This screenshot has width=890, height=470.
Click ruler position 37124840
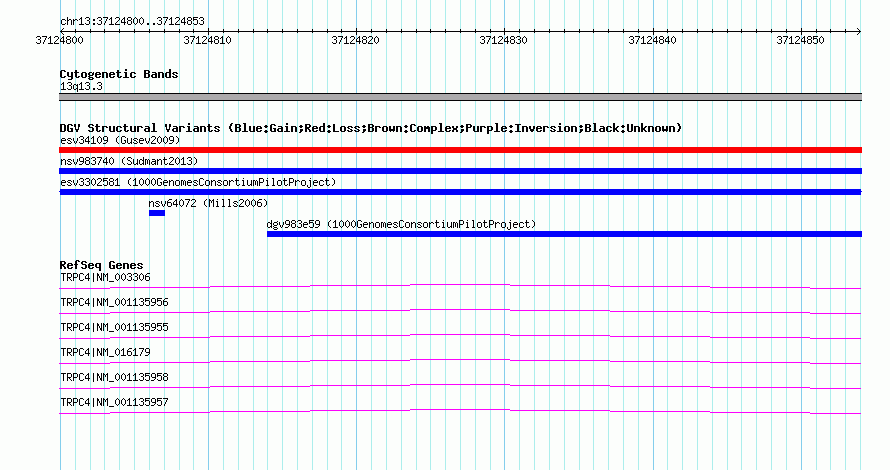coord(652,40)
